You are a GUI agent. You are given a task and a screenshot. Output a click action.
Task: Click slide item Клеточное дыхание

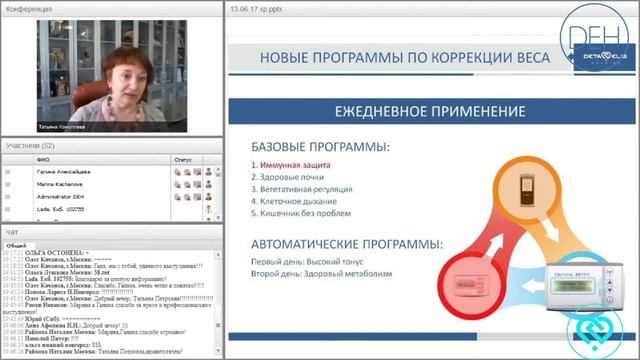click(294, 201)
